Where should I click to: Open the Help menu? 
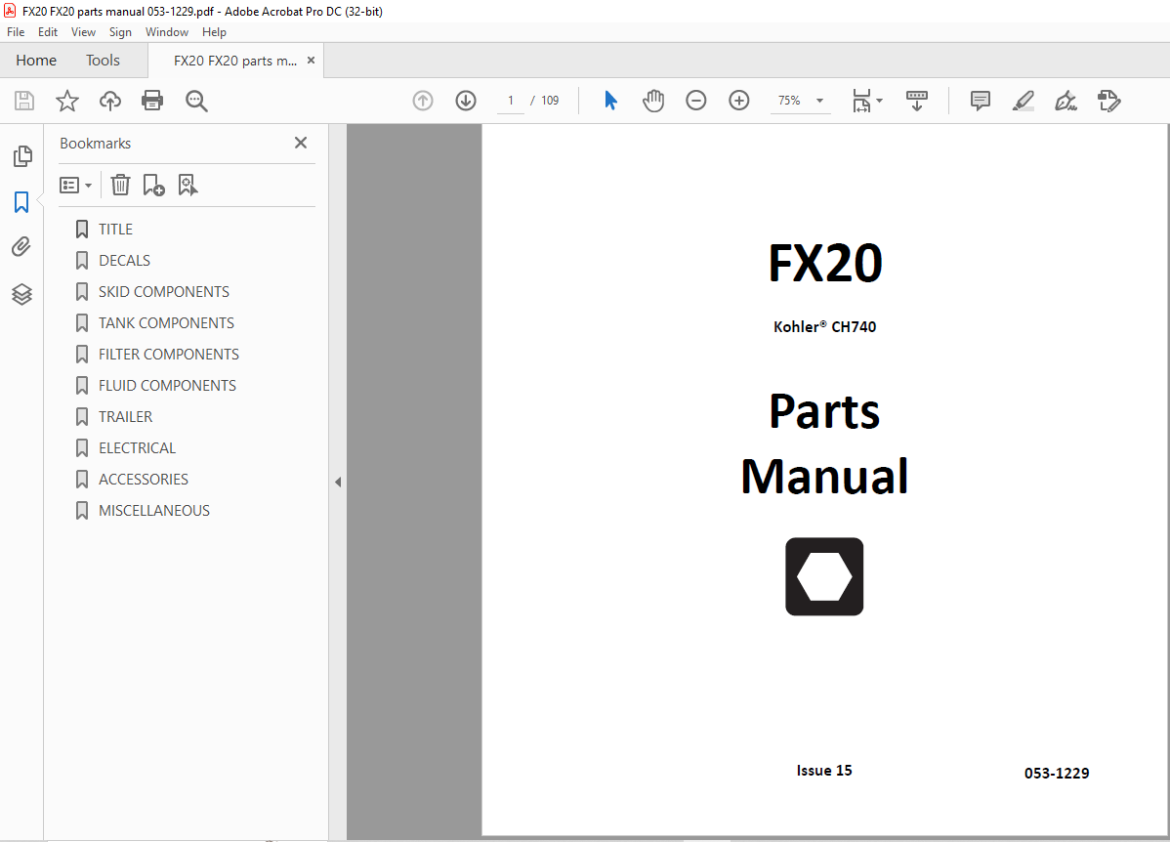point(214,32)
